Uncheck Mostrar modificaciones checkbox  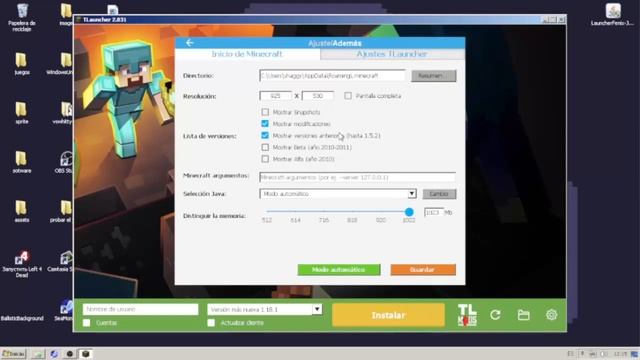point(265,123)
